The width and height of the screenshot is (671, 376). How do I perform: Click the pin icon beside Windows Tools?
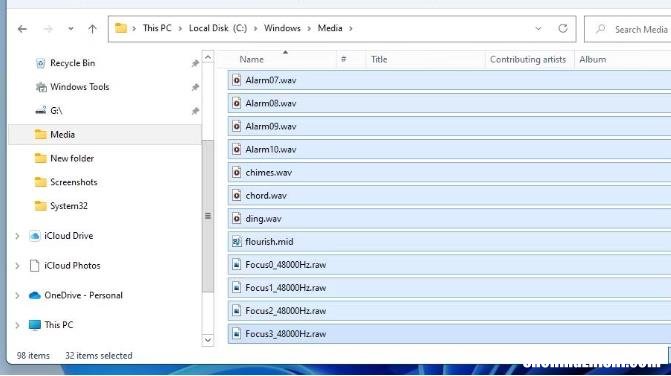click(195, 87)
